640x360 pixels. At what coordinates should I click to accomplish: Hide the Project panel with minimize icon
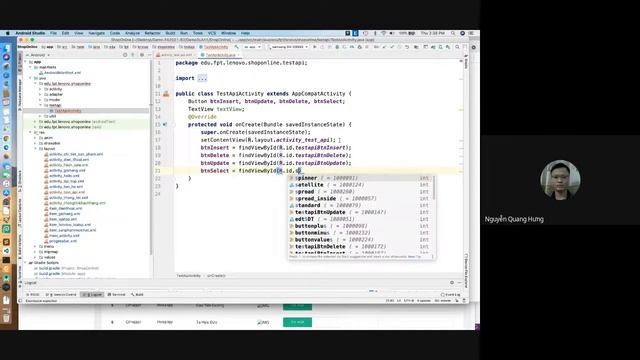[x=149, y=55]
